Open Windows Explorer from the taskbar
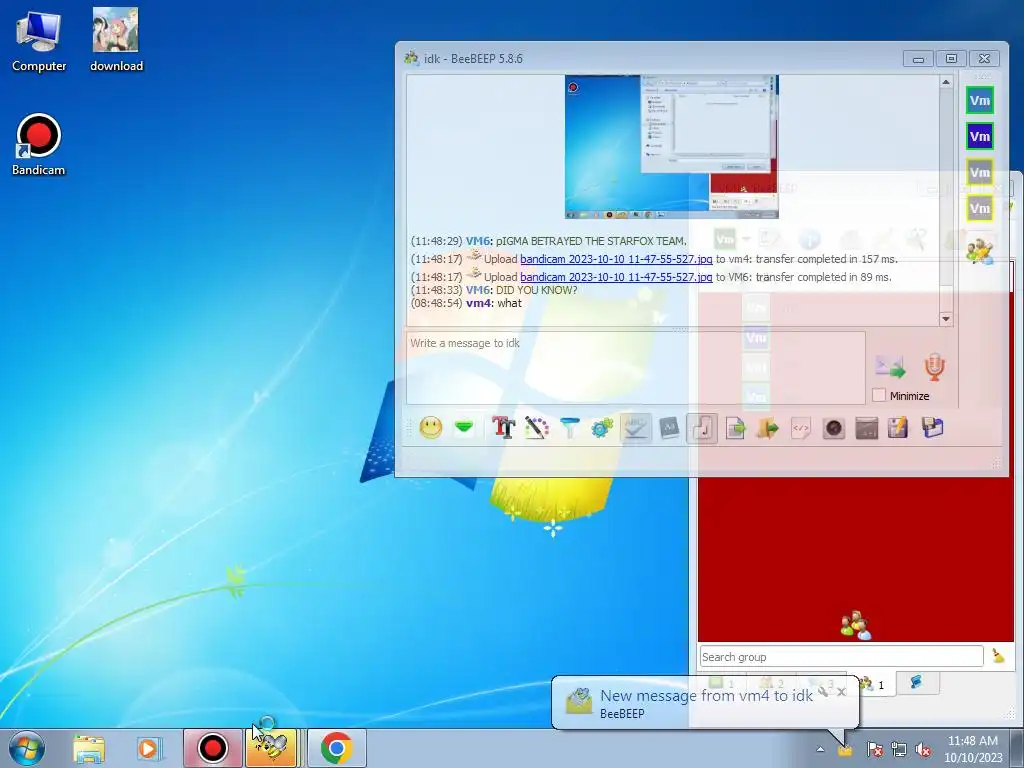This screenshot has width=1024, height=768. pyautogui.click(x=89, y=748)
